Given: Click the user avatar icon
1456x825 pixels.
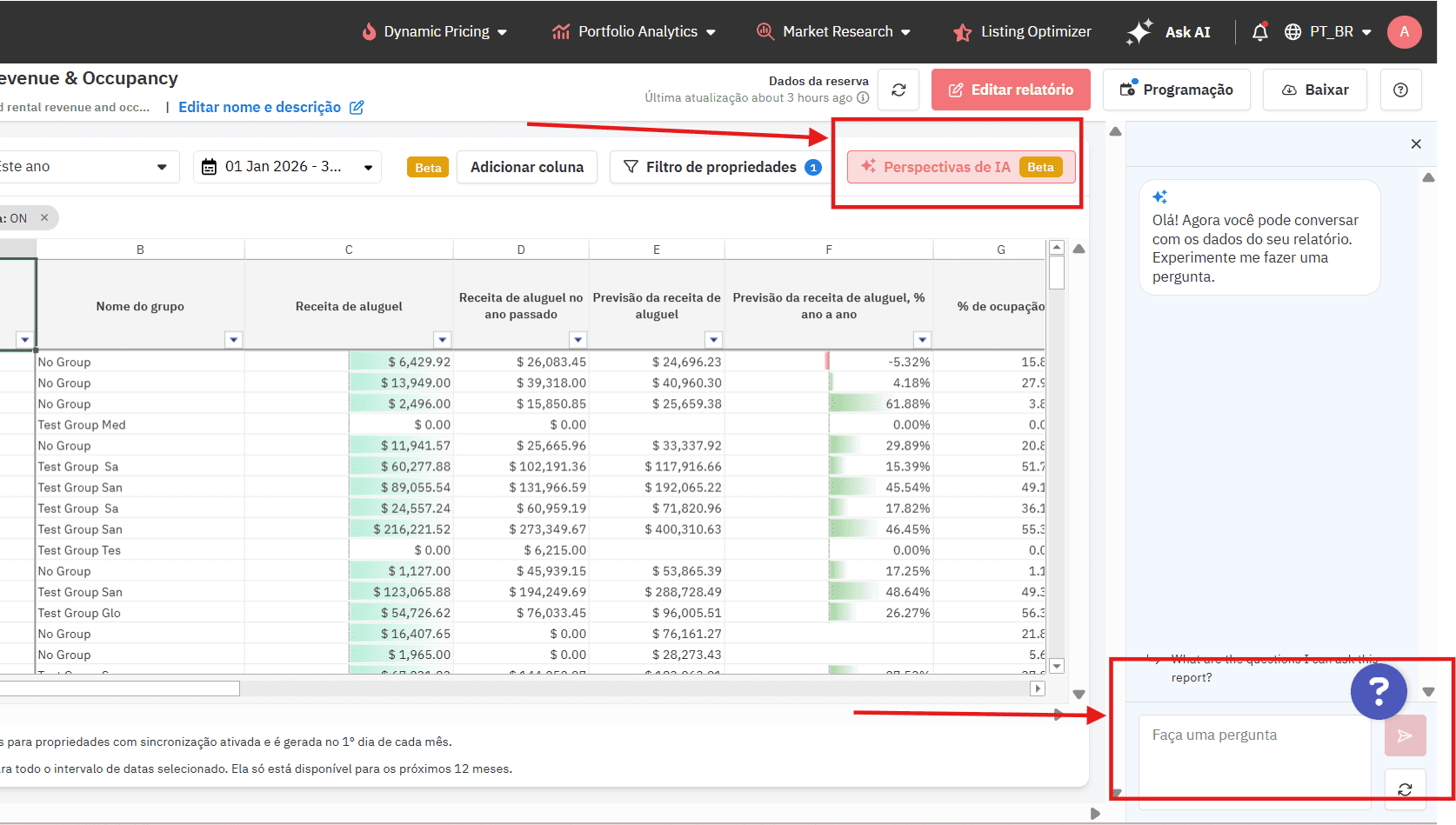Looking at the screenshot, I should coord(1404,32).
